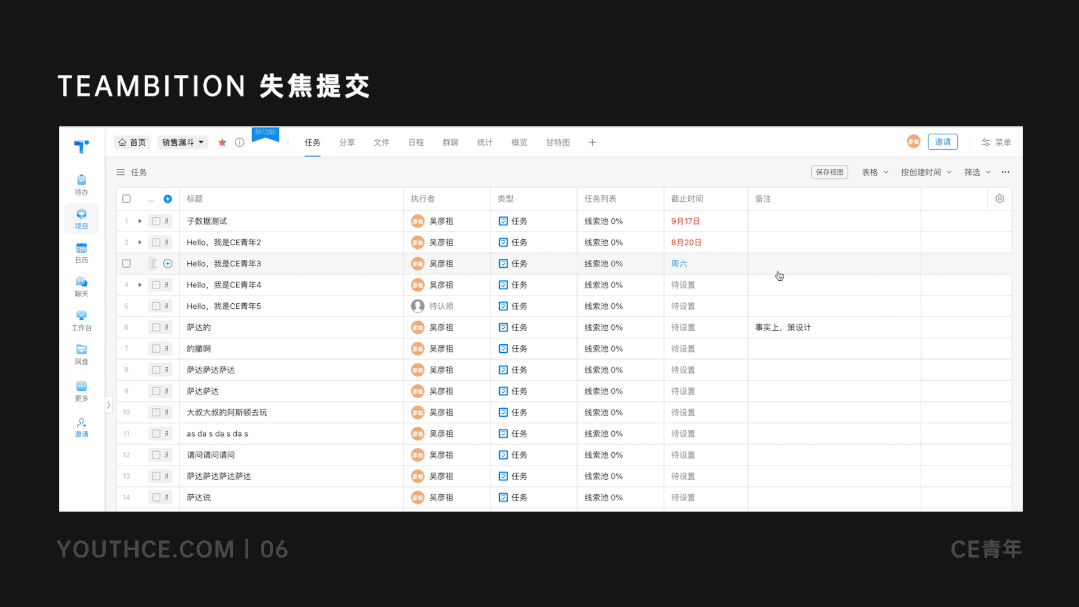The height and width of the screenshot is (607, 1079).
Task: Switch to the 任务 tab
Action: point(312,142)
